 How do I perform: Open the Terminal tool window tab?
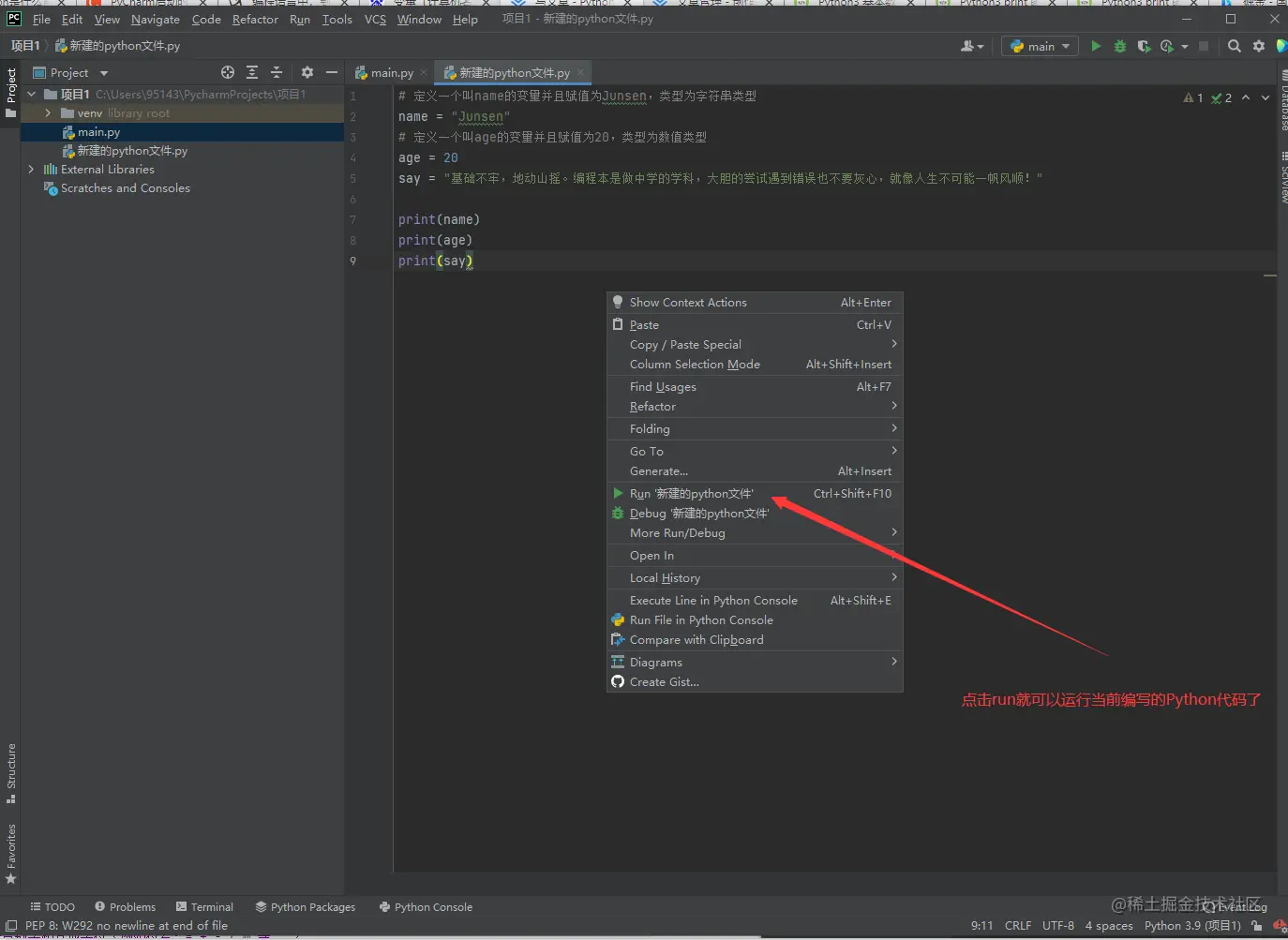pos(204,907)
